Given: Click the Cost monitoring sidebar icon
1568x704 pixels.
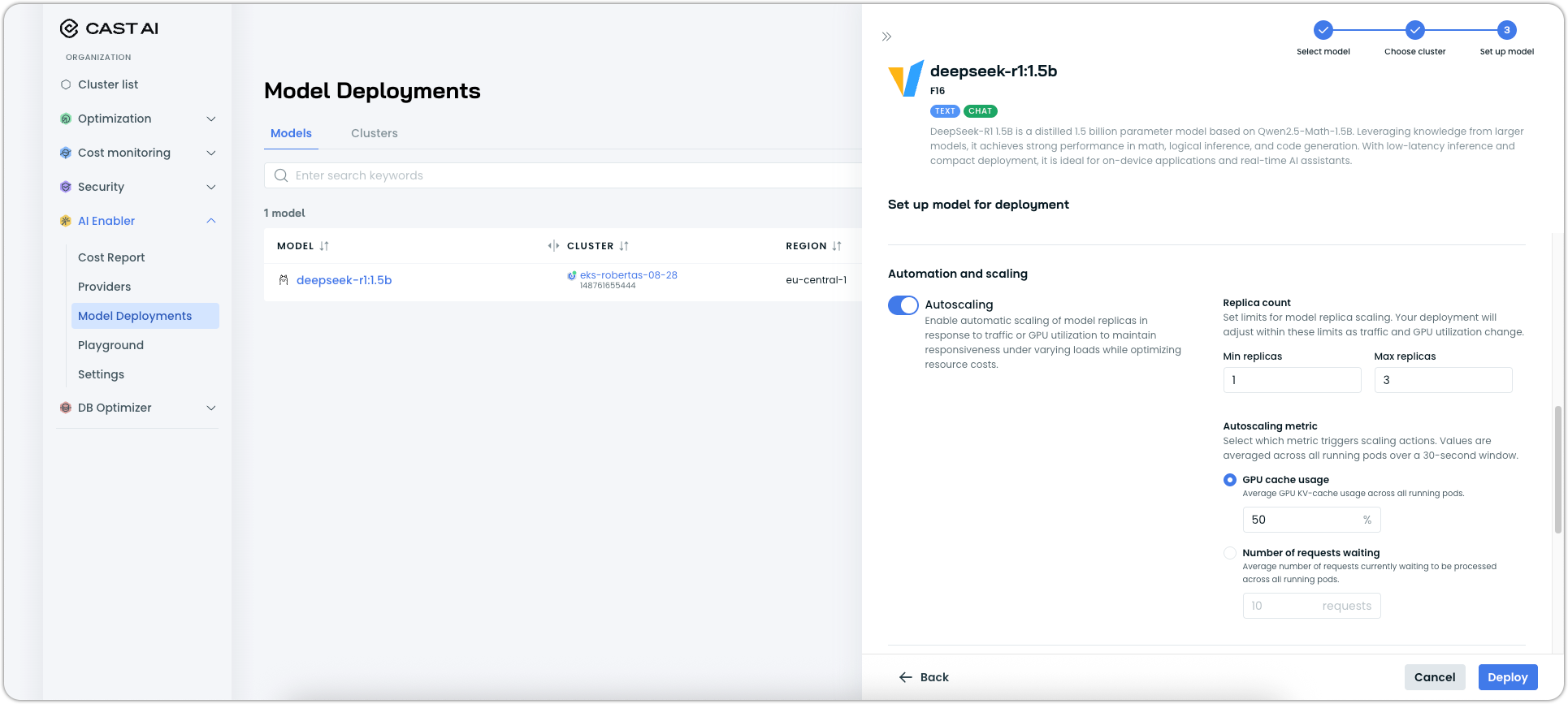Looking at the screenshot, I should click(66, 153).
